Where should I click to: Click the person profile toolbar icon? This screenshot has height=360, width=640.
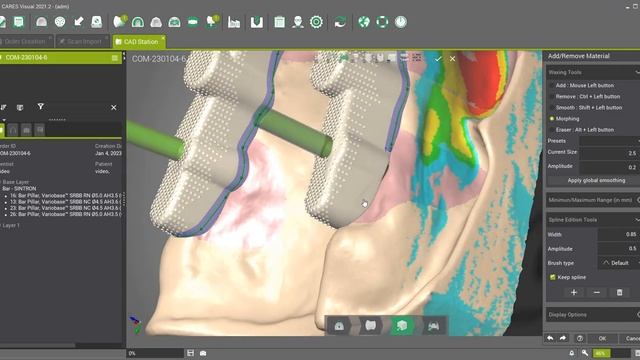(x=298, y=22)
